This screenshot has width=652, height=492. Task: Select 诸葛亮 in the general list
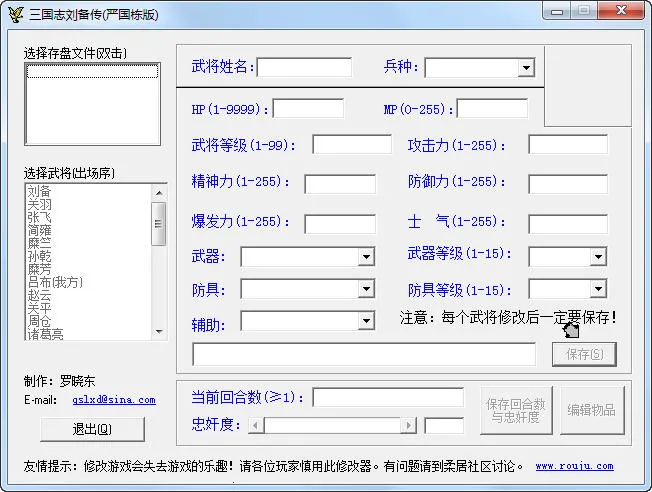[x=46, y=334]
